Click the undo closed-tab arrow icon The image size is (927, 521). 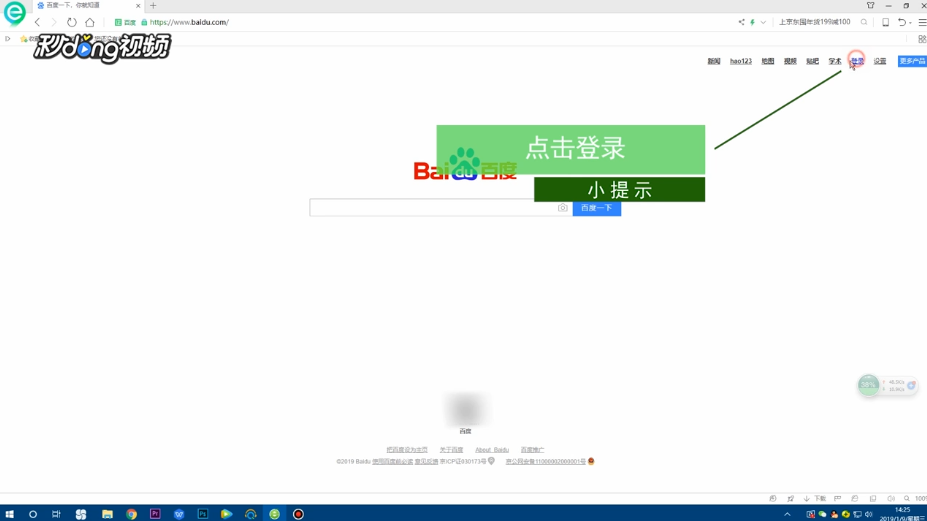(x=902, y=22)
